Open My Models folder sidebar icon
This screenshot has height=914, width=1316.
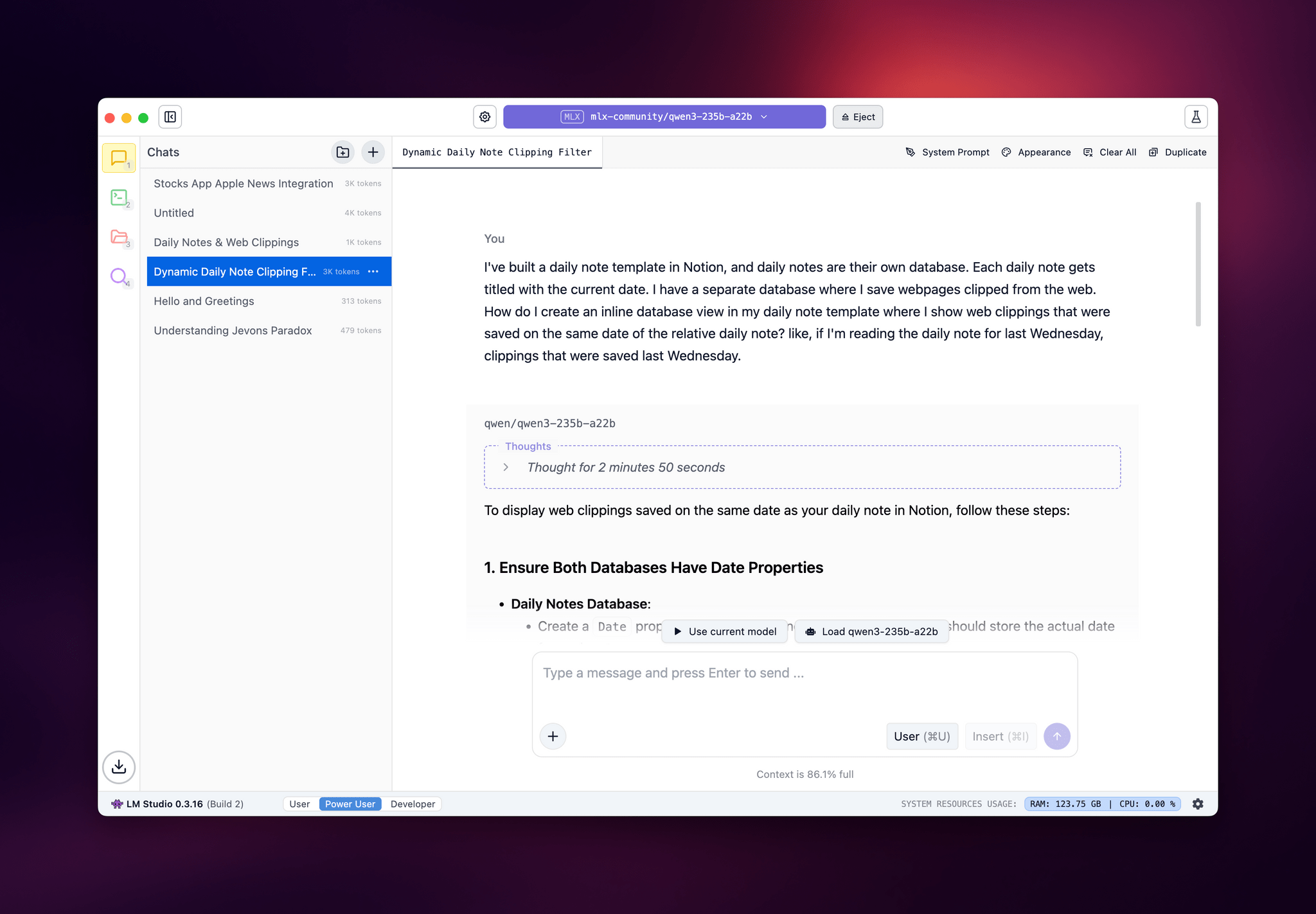119,237
